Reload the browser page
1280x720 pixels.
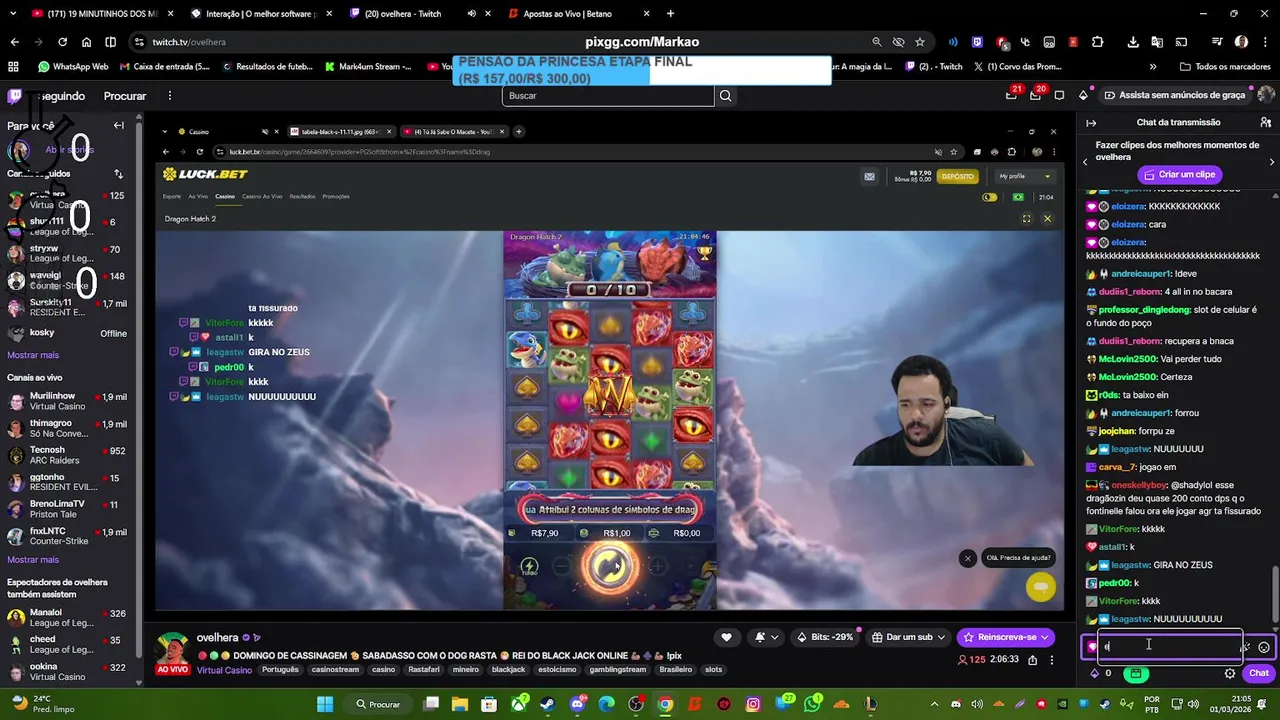[x=62, y=42]
